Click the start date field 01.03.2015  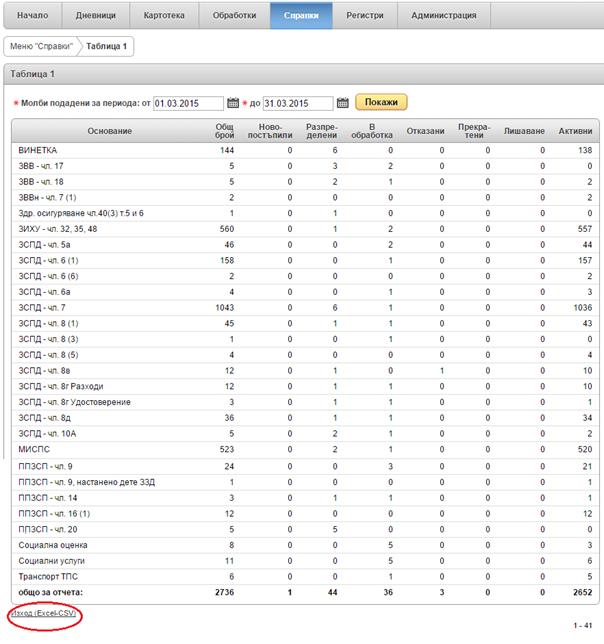pos(189,103)
